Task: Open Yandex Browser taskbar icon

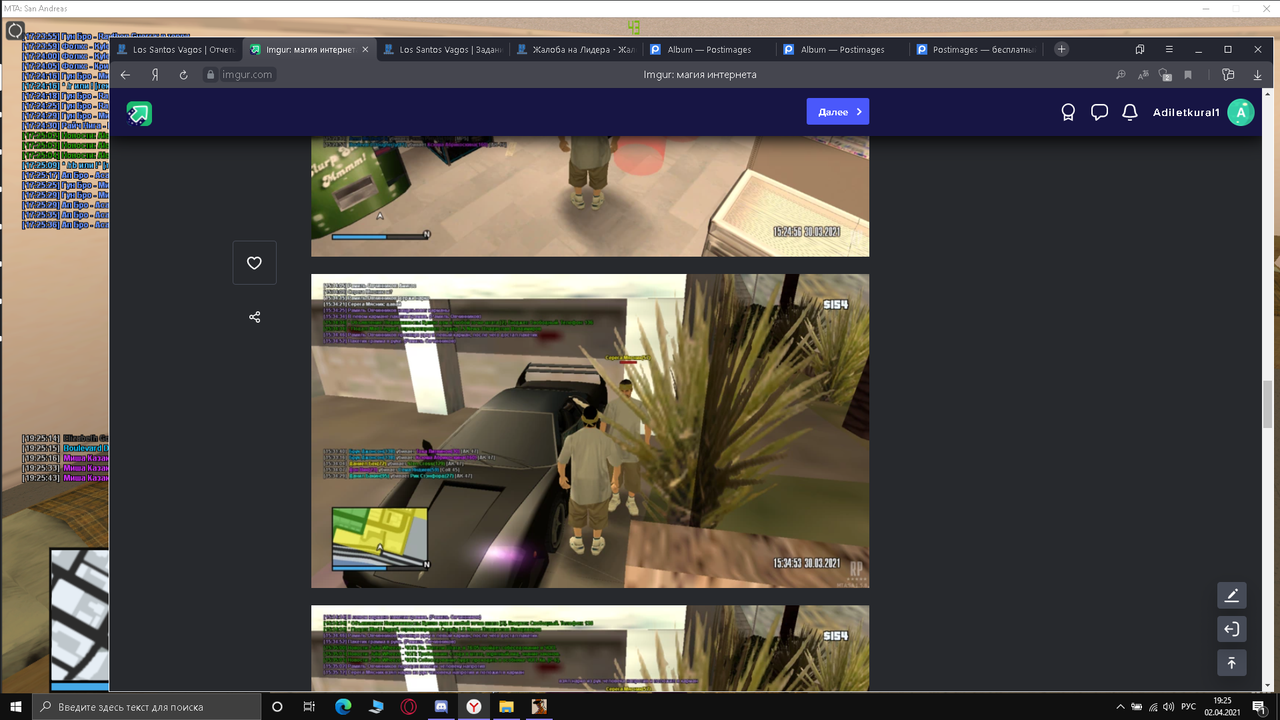Action: (473, 706)
